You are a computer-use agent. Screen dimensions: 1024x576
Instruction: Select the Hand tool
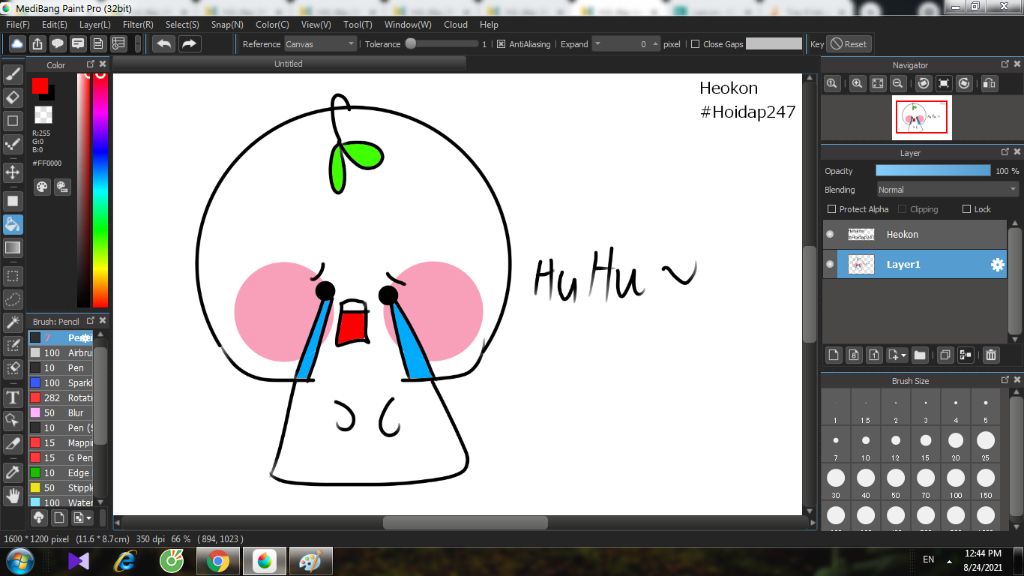12,496
